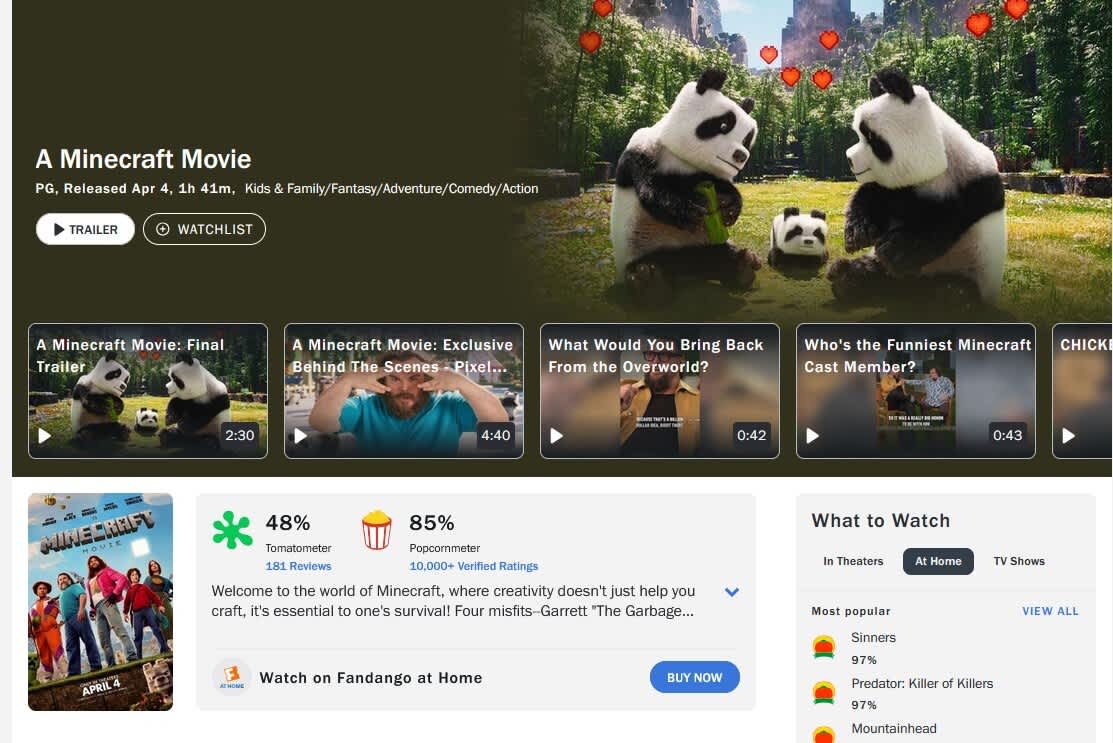Click VIEW ALL in Most popular
The width and height of the screenshot is (1113, 743).
click(x=1050, y=611)
